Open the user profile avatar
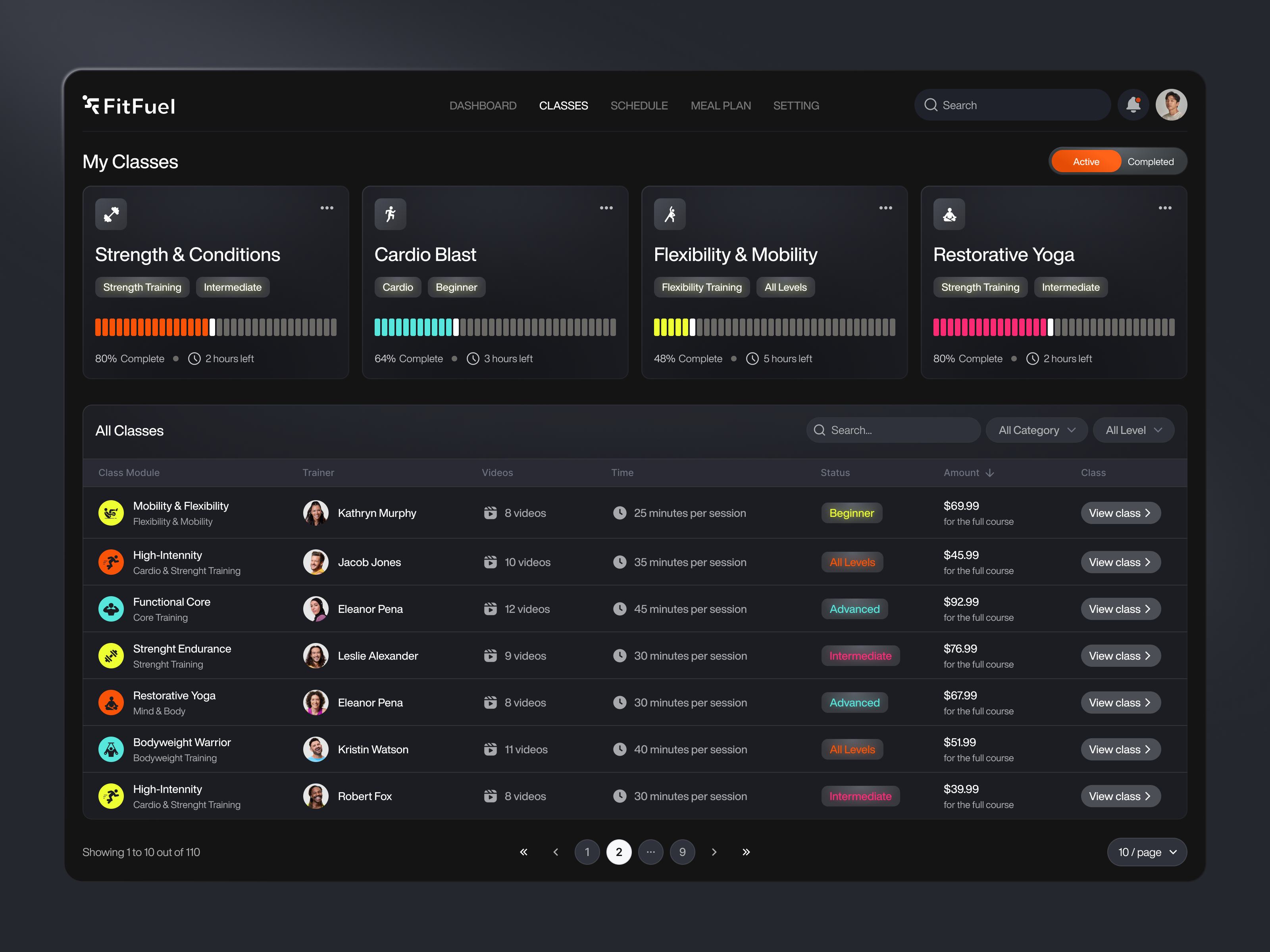The image size is (1270, 952). click(x=1171, y=105)
